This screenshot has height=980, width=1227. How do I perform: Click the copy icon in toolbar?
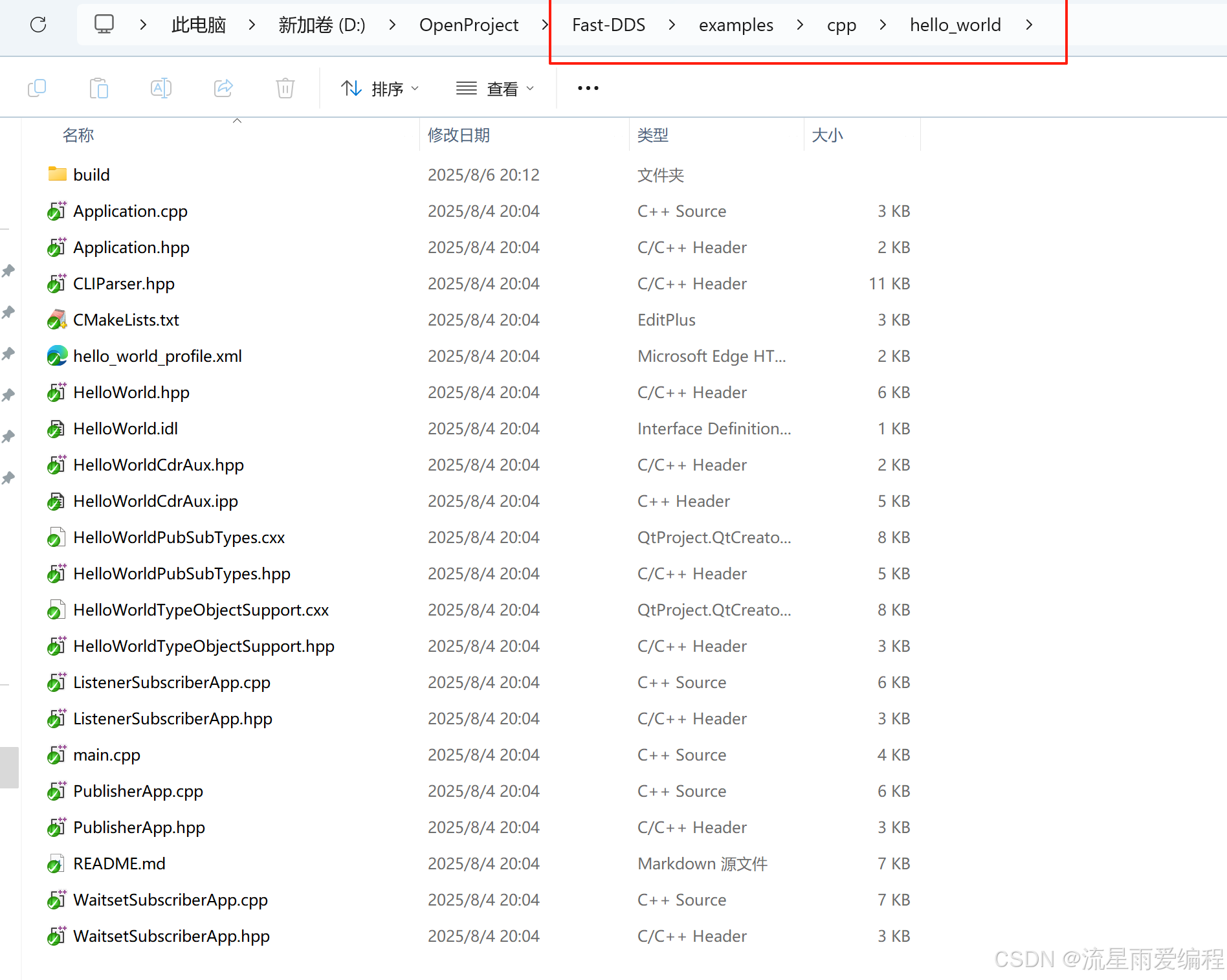[x=37, y=88]
